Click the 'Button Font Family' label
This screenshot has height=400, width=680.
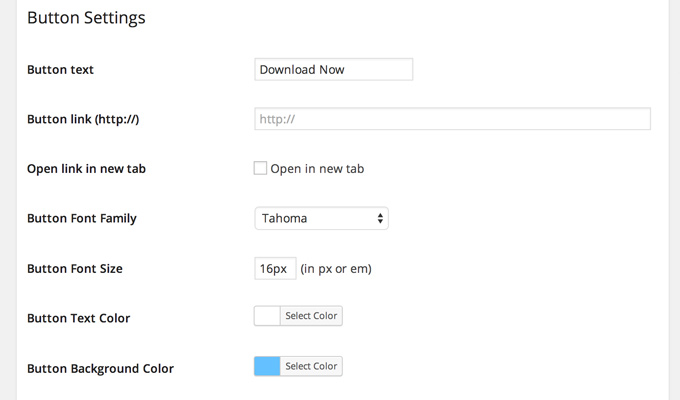tap(82, 218)
